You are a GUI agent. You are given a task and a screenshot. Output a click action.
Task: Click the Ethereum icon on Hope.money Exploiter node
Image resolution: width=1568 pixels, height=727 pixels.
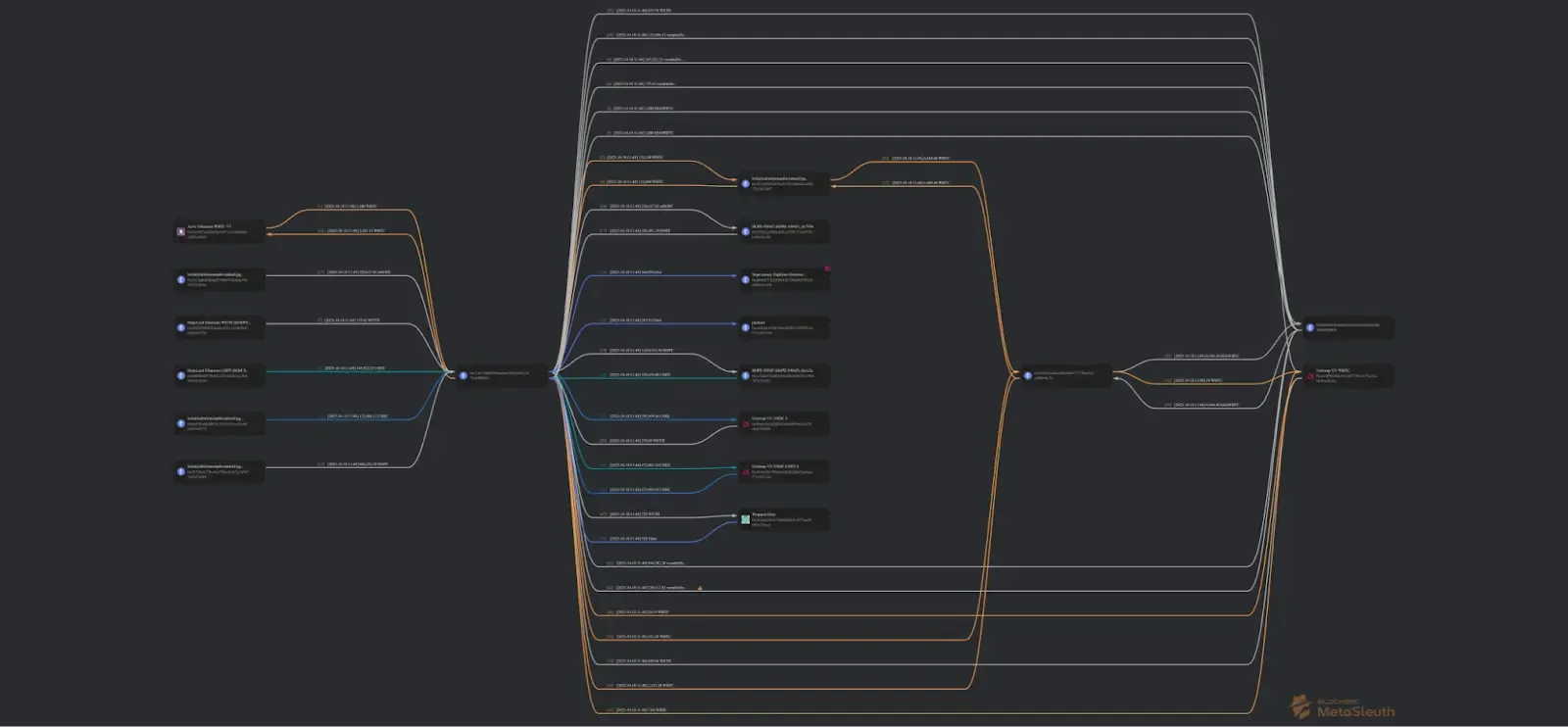click(745, 279)
